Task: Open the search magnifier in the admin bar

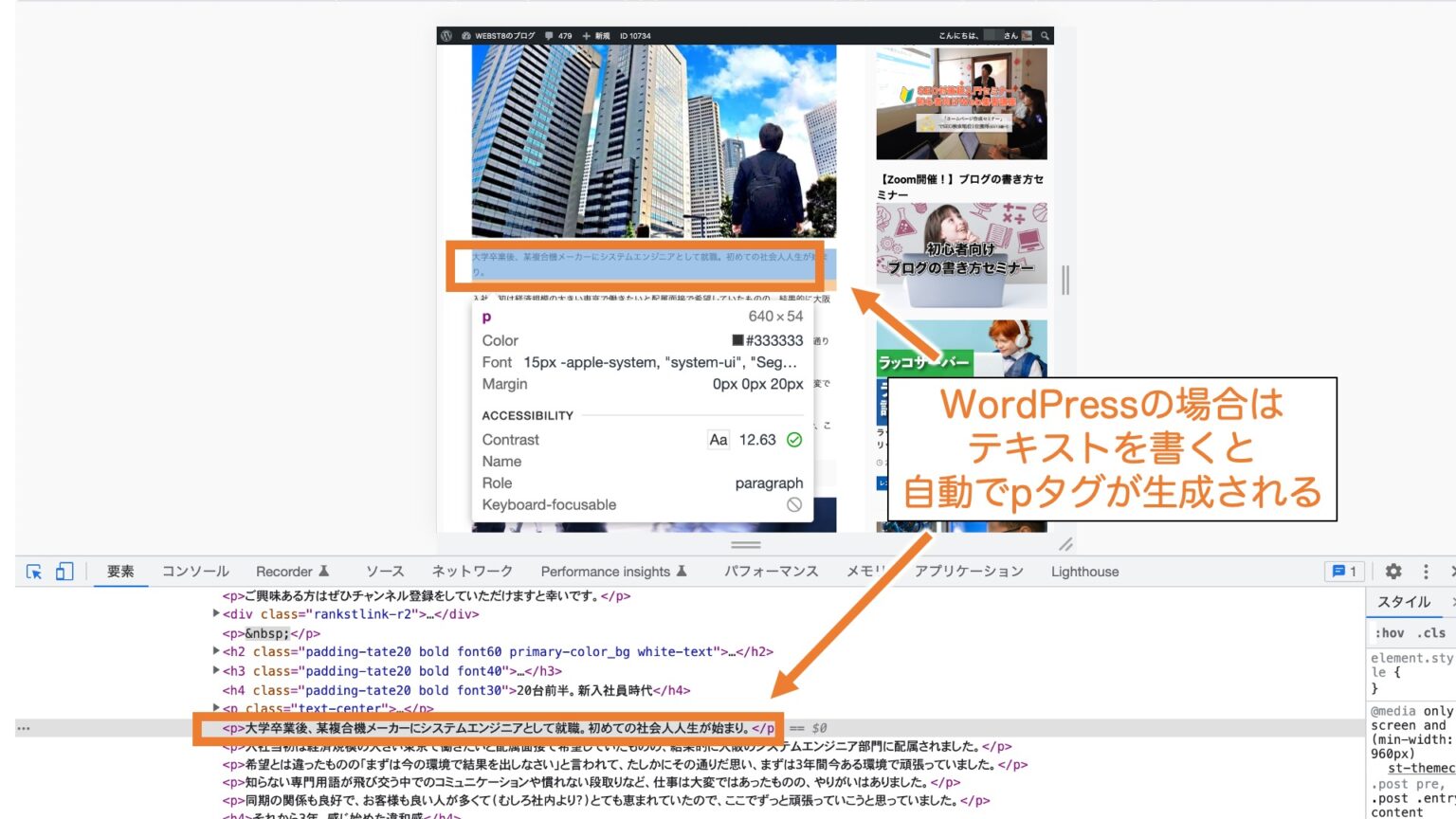Action: (1043, 35)
